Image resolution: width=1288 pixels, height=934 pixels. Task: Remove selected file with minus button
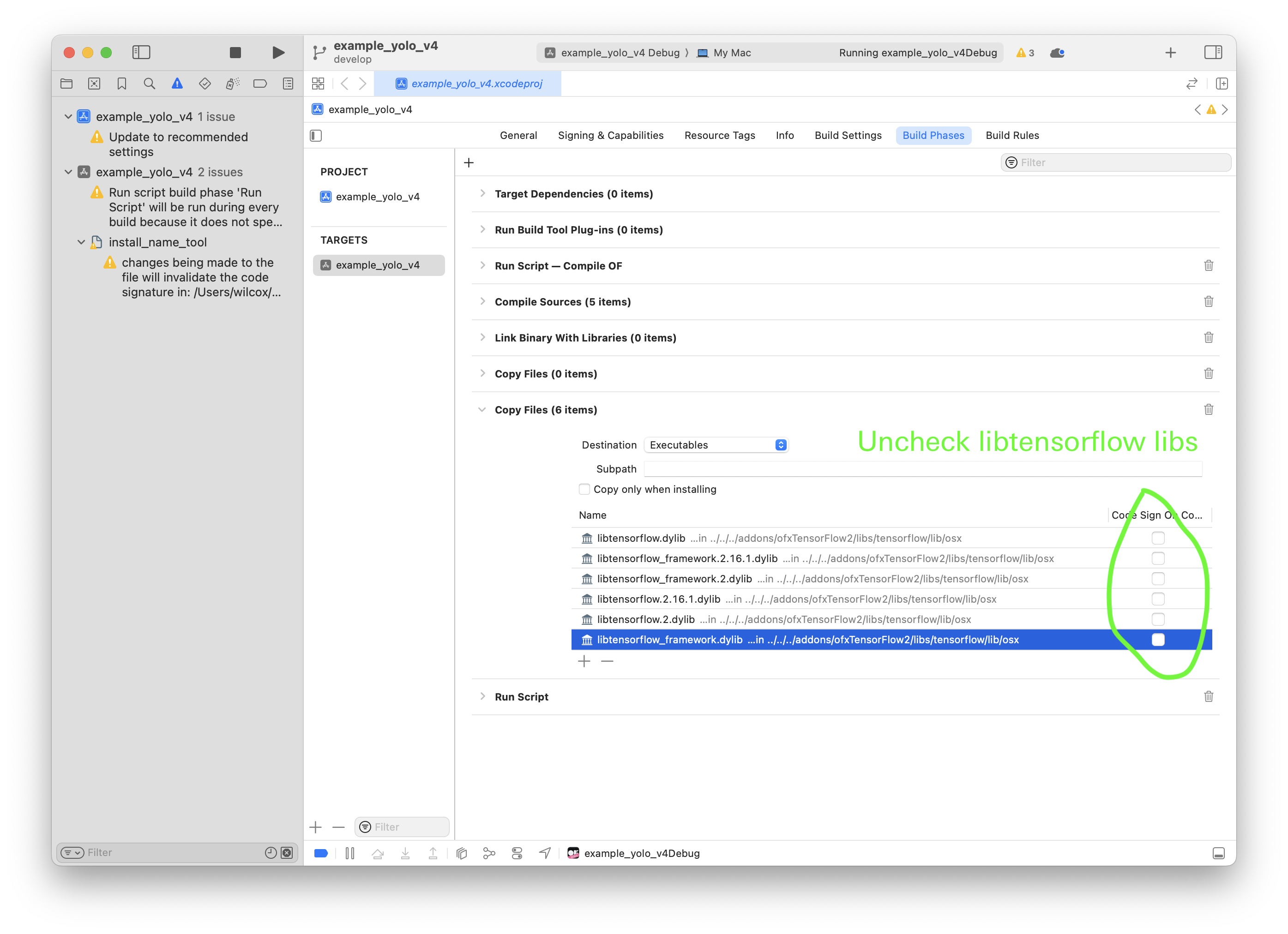pyautogui.click(x=607, y=661)
